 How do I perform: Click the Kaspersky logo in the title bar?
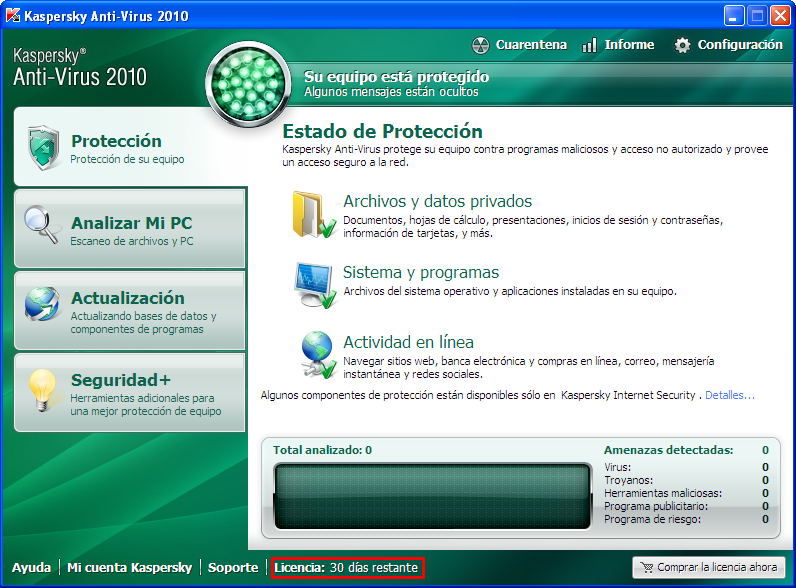tap(13, 16)
